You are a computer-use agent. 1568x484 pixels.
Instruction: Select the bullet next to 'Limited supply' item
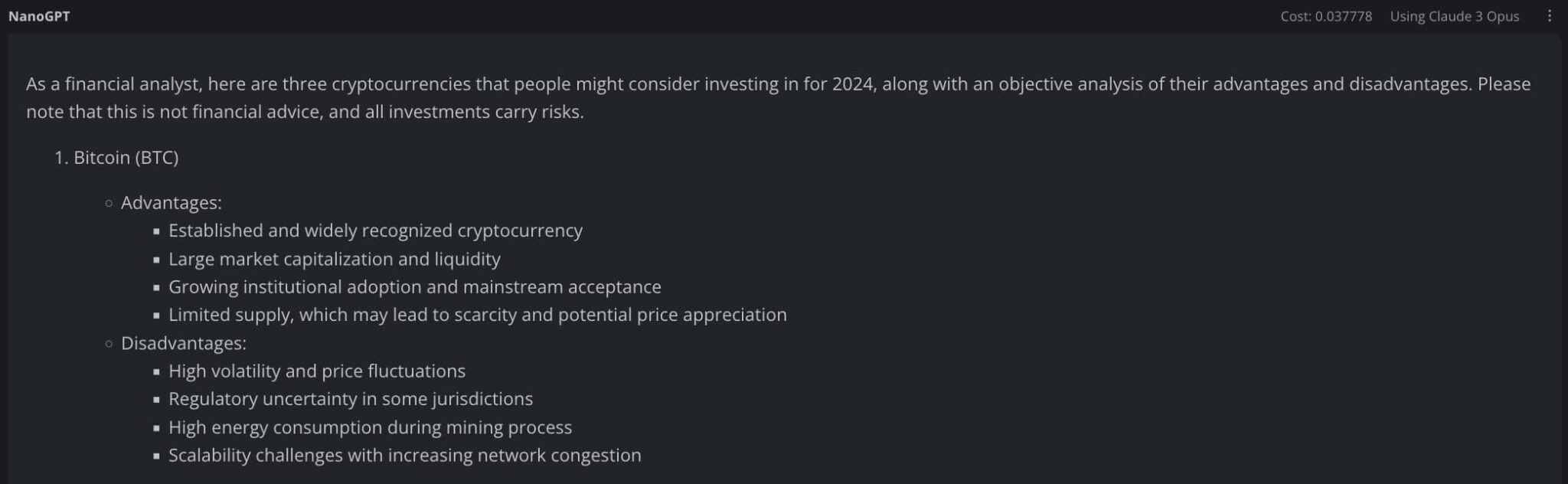[x=157, y=315]
